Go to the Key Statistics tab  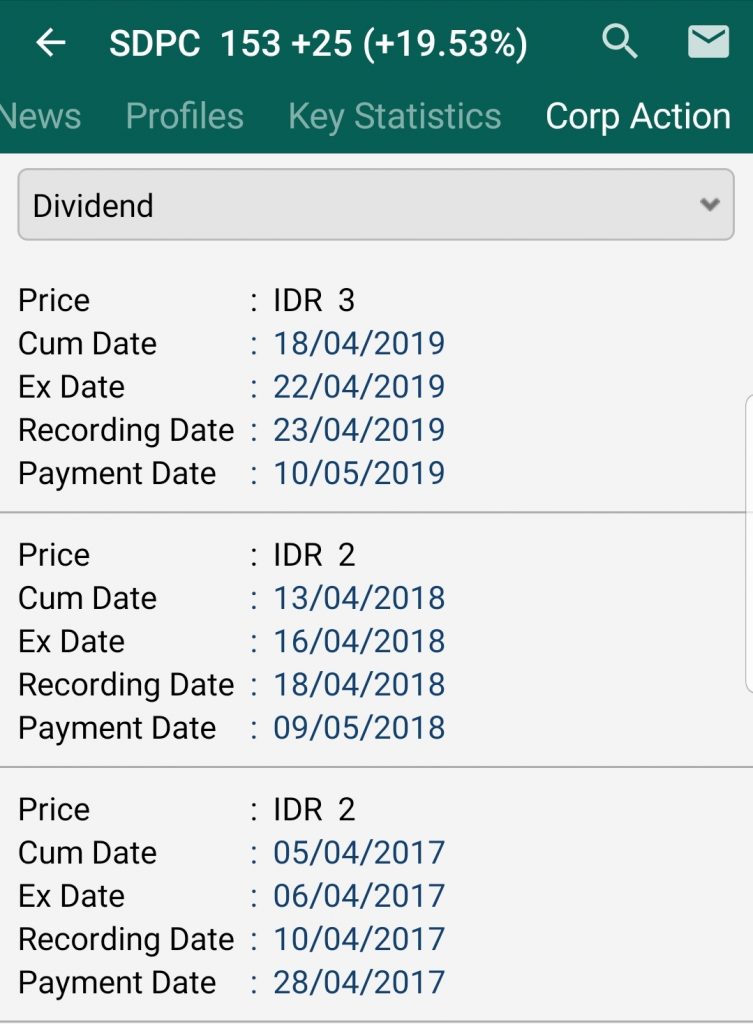click(394, 116)
